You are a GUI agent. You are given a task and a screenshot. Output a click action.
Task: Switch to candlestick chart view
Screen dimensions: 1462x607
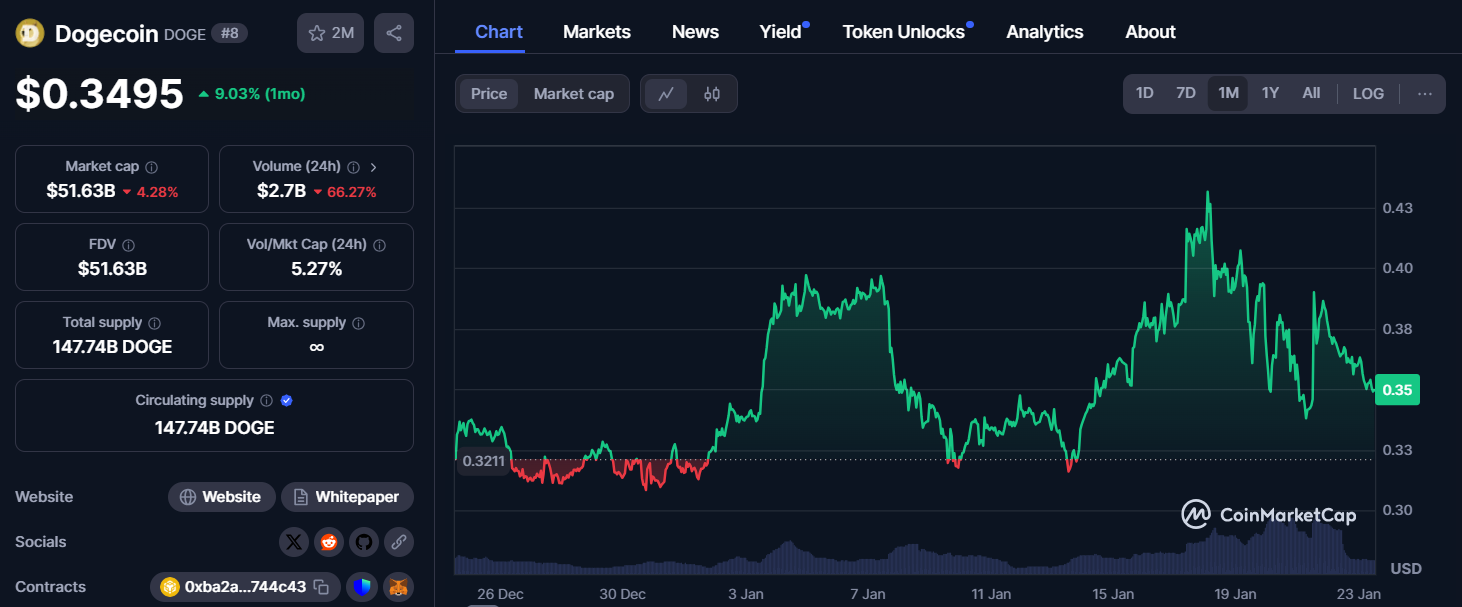712,94
